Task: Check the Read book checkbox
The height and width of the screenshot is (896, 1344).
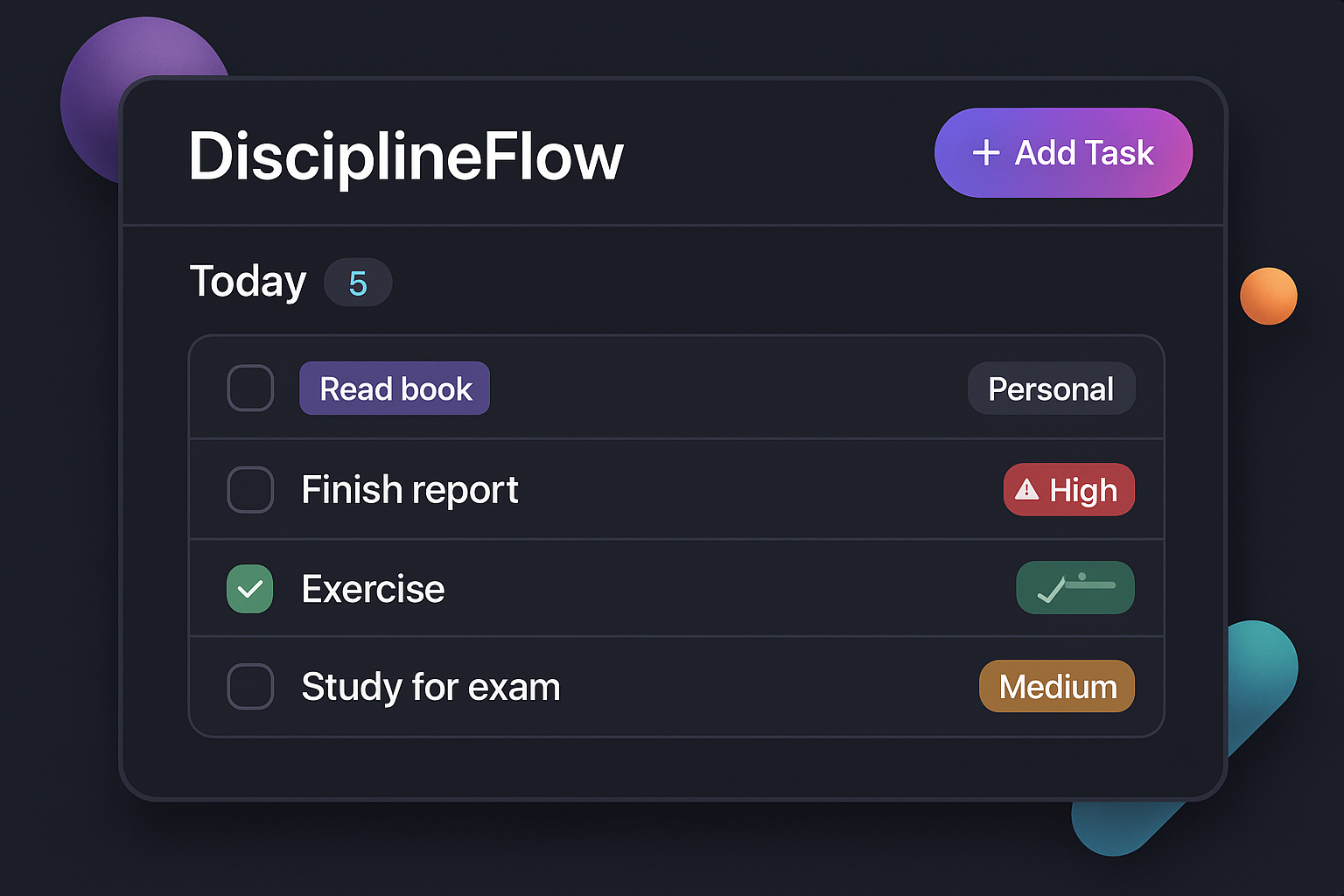Action: [x=249, y=388]
